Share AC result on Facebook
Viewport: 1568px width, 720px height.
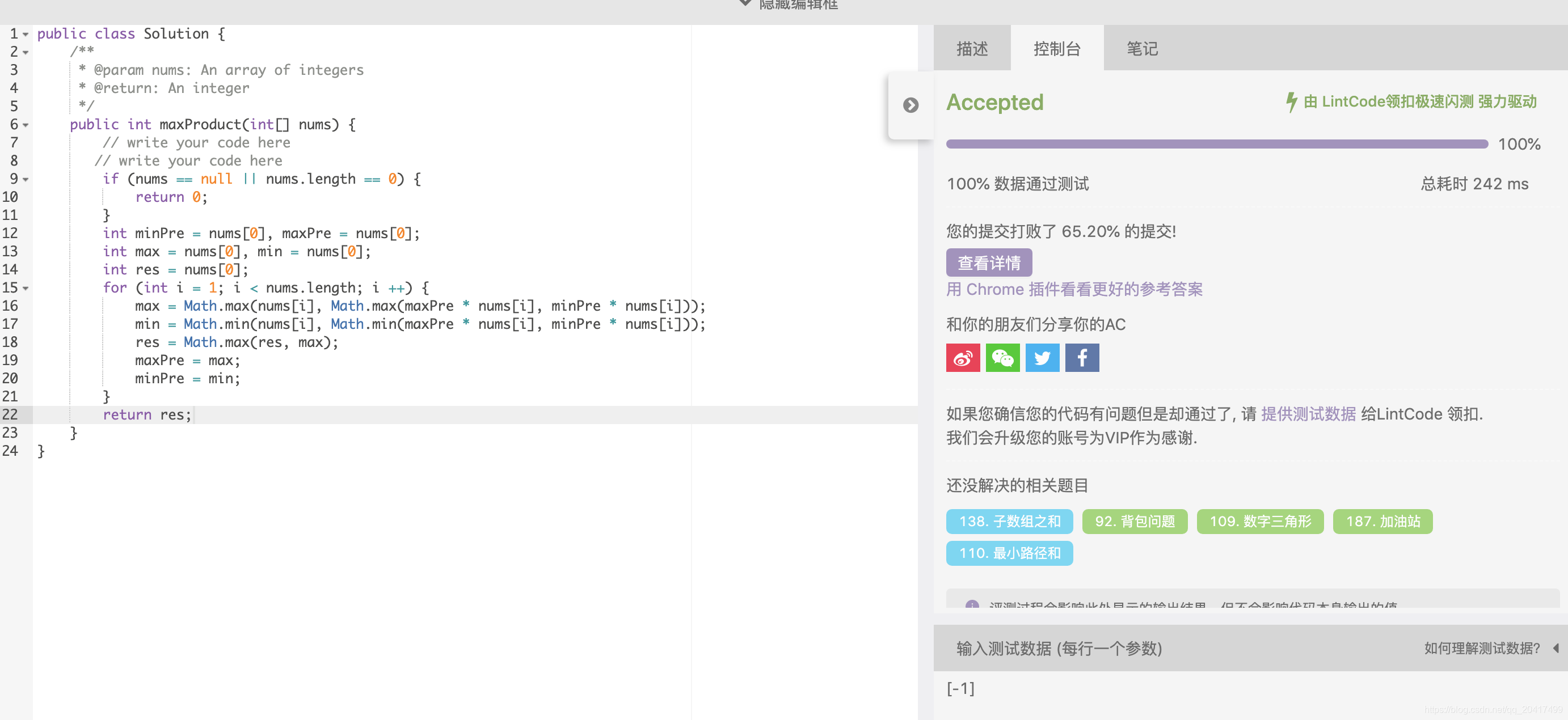click(1082, 358)
